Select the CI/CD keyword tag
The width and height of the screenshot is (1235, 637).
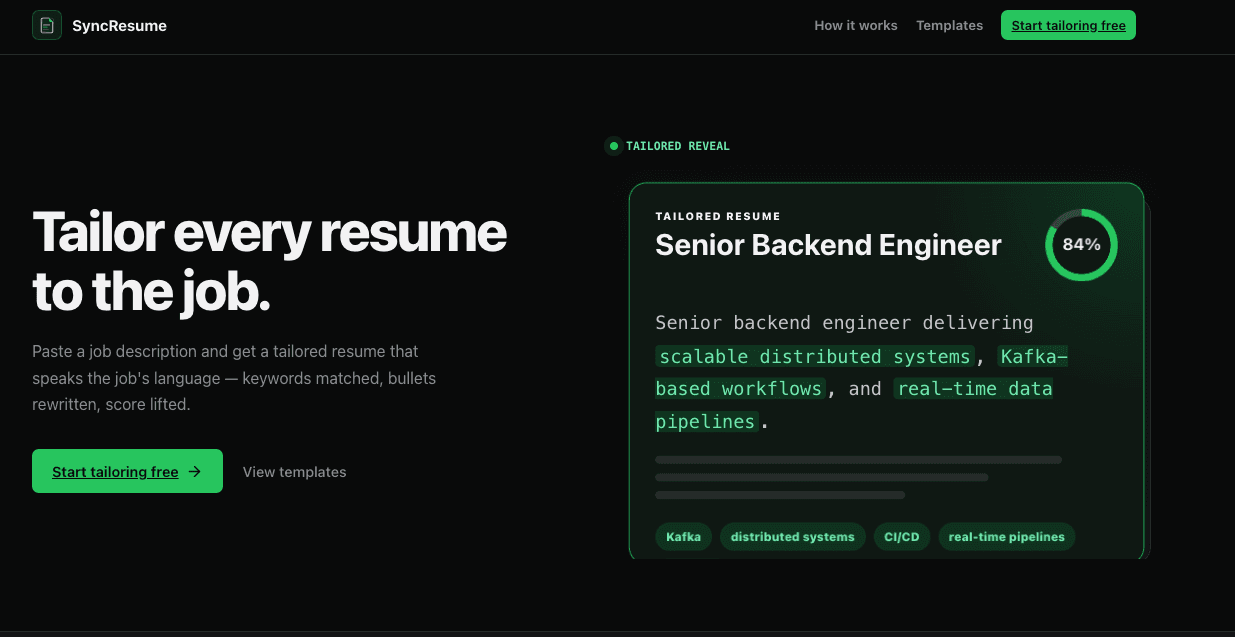coord(901,537)
